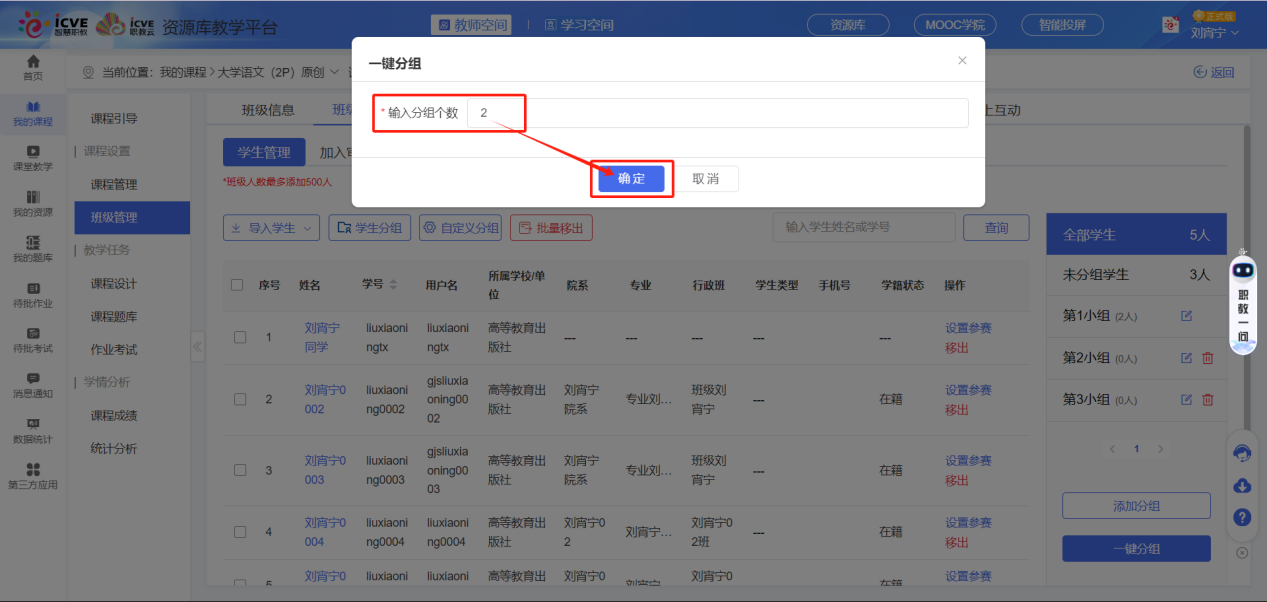The image size is (1267, 602).
Task: Click 取消 to cancel grouping
Action: (x=706, y=179)
